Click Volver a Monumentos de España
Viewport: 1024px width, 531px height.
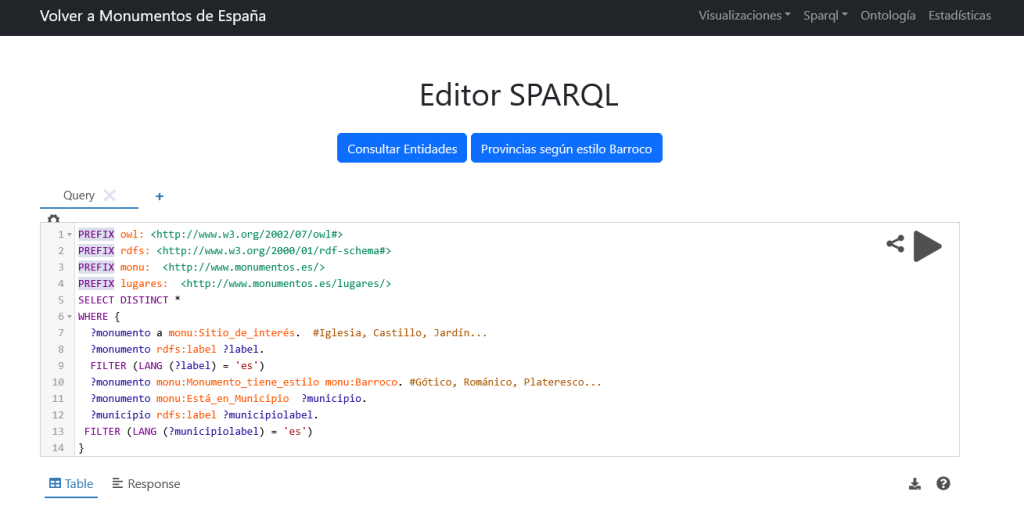[153, 17]
